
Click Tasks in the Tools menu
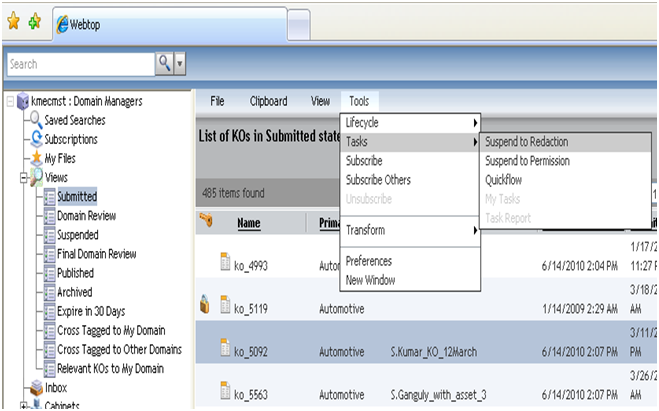(x=410, y=142)
